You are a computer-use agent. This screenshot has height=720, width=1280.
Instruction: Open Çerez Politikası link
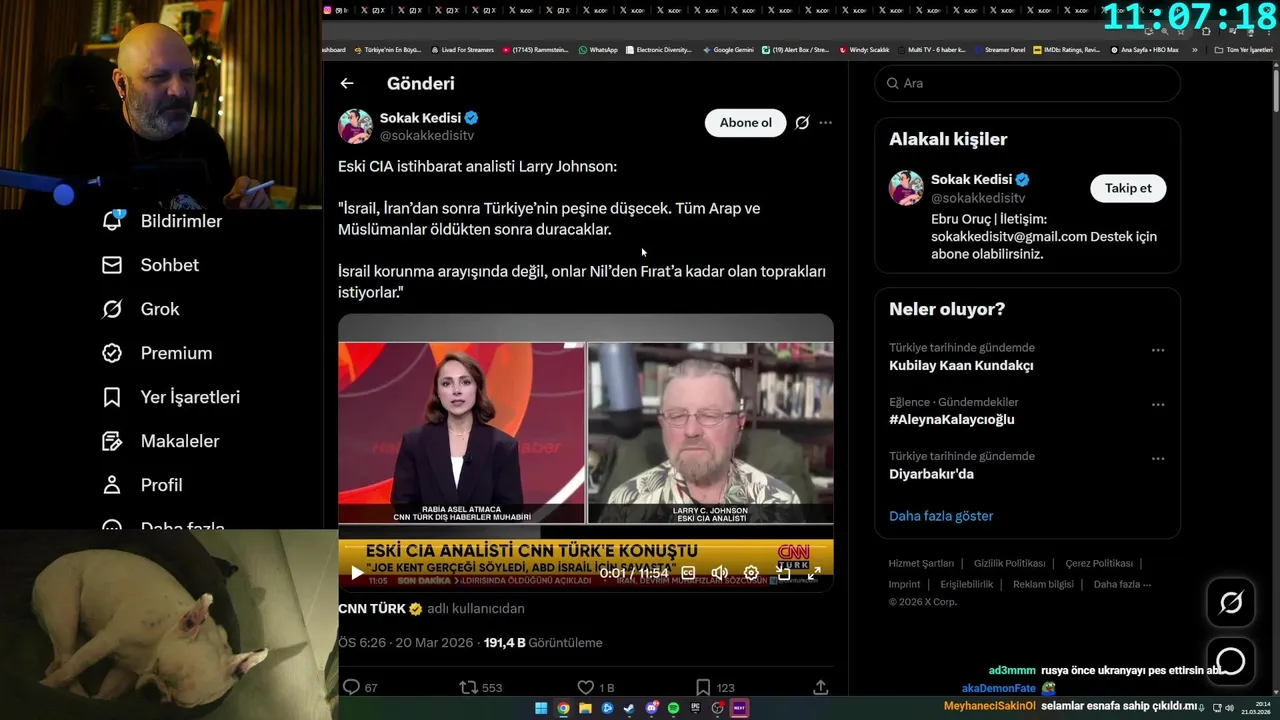click(x=1099, y=563)
